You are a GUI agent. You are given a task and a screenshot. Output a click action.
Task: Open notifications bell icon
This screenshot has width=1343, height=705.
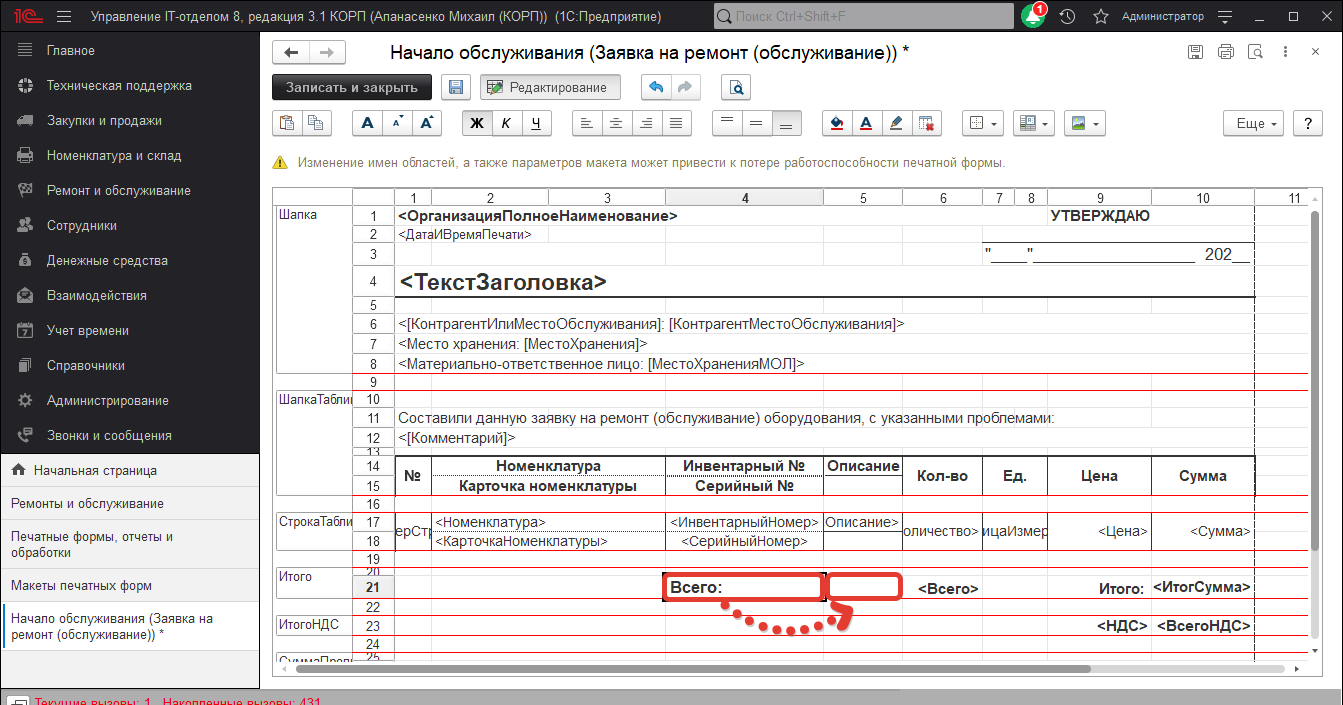[x=1031, y=17]
